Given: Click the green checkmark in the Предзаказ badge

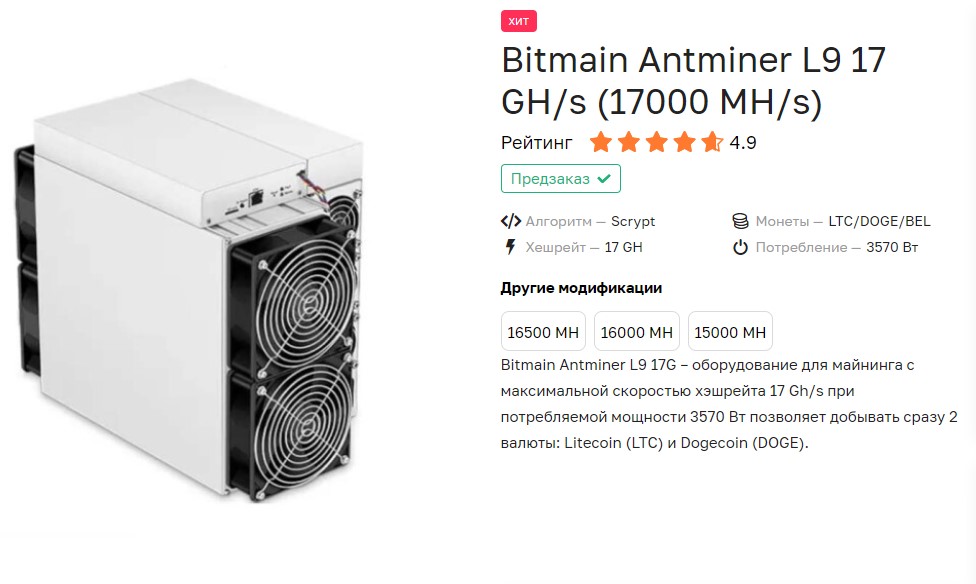Looking at the screenshot, I should [604, 178].
